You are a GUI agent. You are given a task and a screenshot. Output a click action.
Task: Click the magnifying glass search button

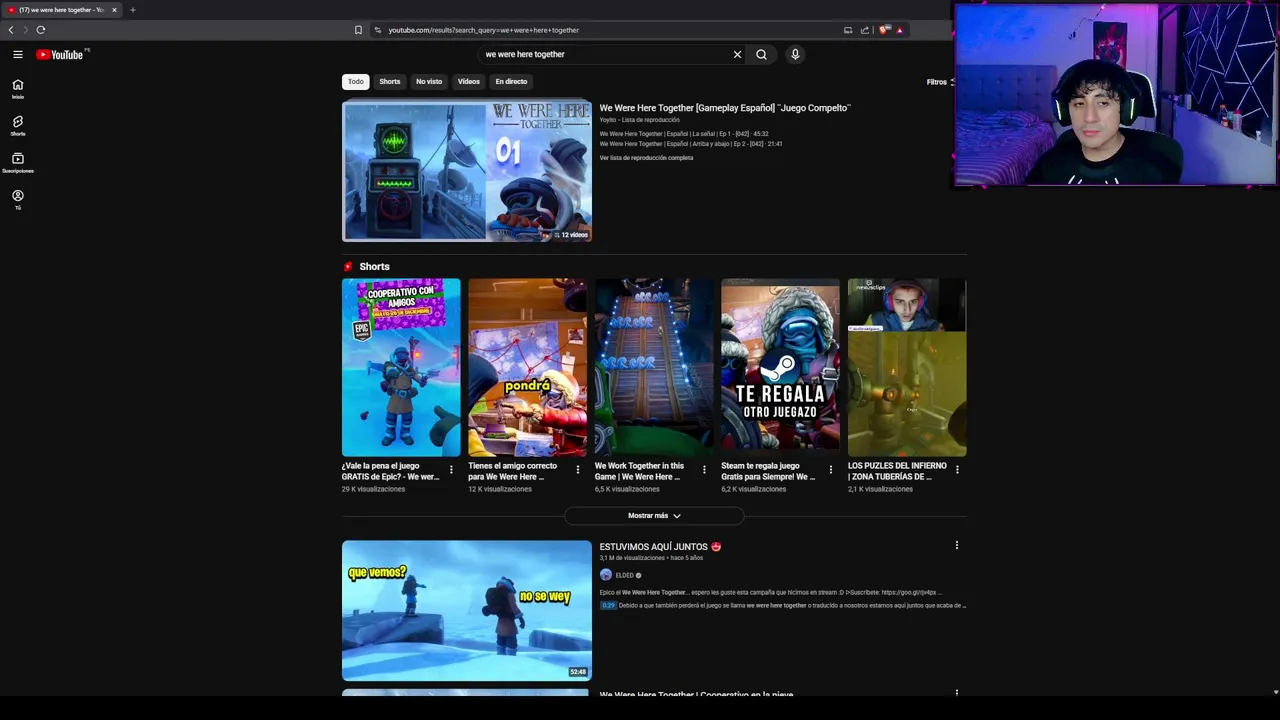click(761, 54)
